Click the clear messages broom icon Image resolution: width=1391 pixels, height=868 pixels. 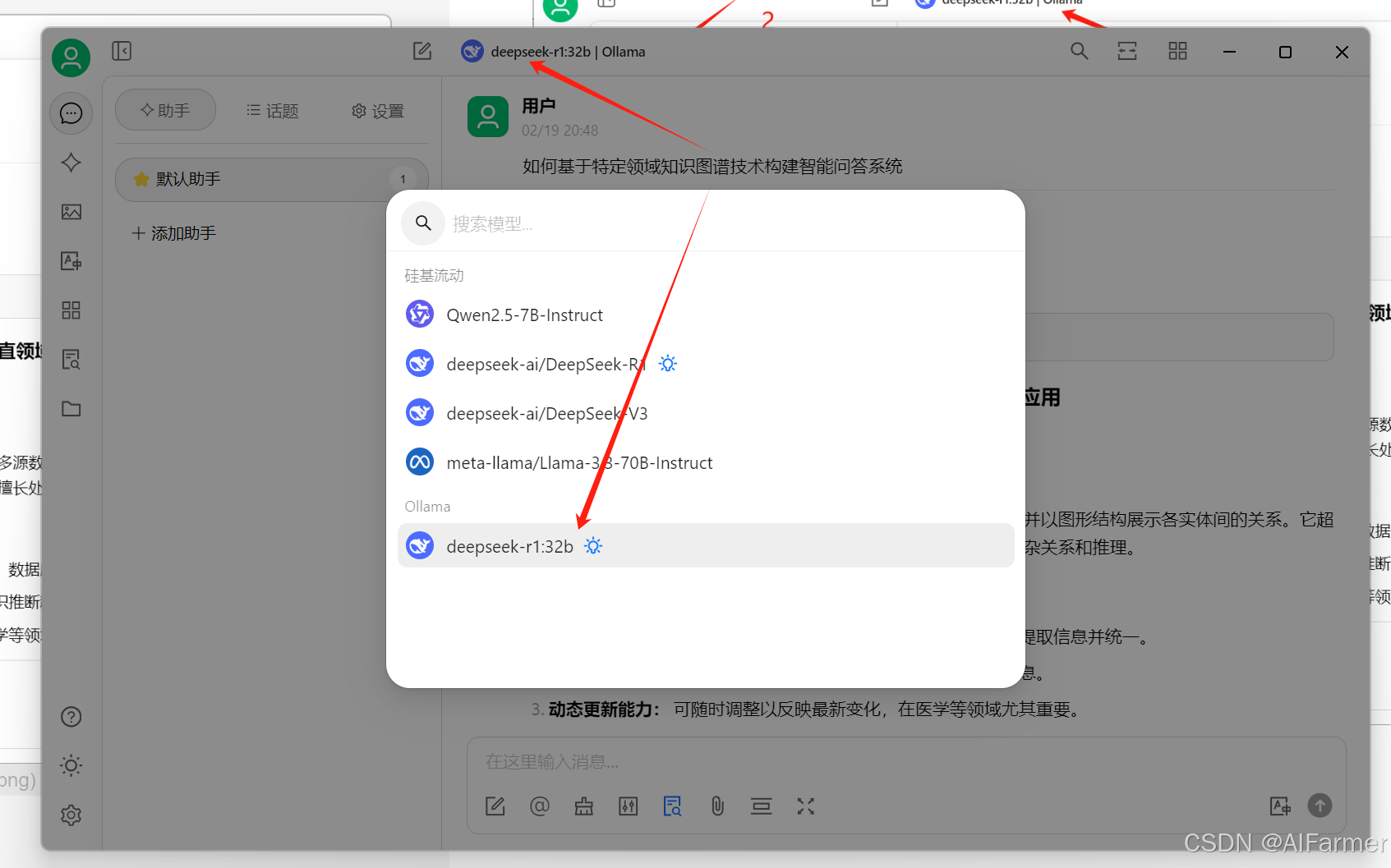tap(584, 806)
